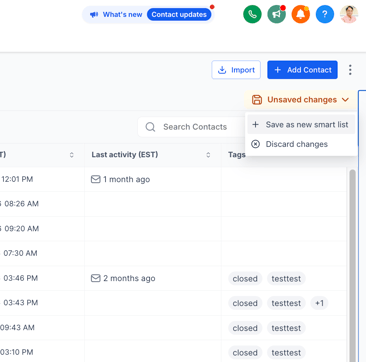Click the mail icon beside 1 month ago
The width and height of the screenshot is (366, 362).
pos(95,179)
